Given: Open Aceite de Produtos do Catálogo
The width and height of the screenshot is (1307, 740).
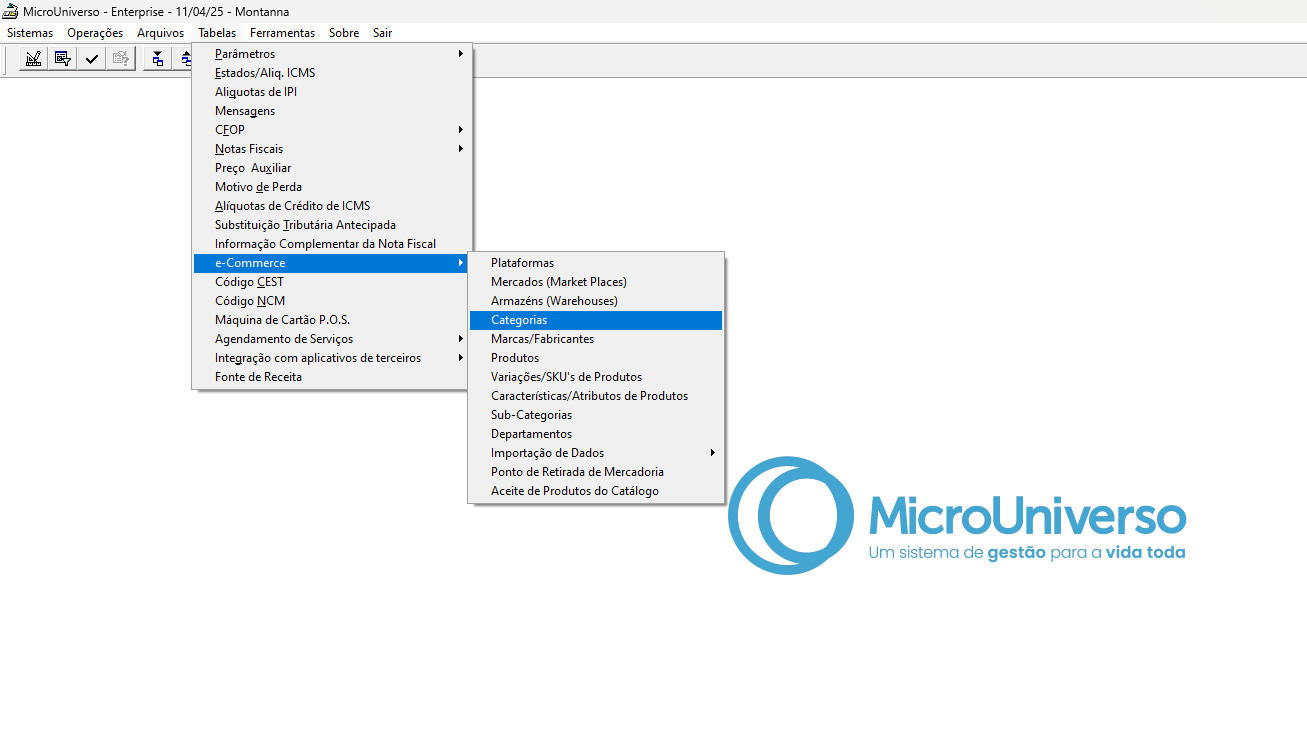Looking at the screenshot, I should [x=596, y=491].
